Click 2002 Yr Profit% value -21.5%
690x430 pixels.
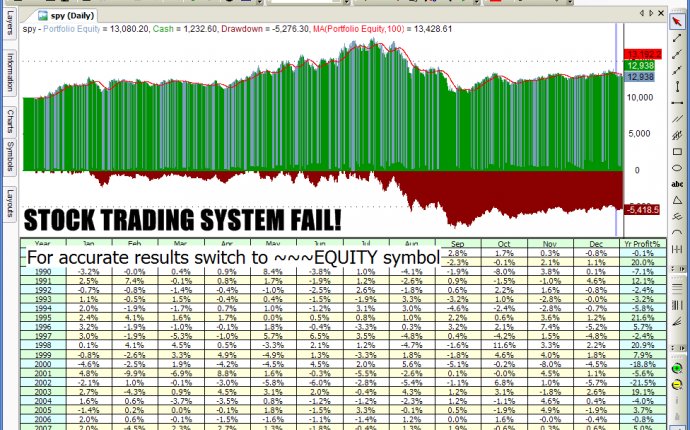click(x=643, y=382)
